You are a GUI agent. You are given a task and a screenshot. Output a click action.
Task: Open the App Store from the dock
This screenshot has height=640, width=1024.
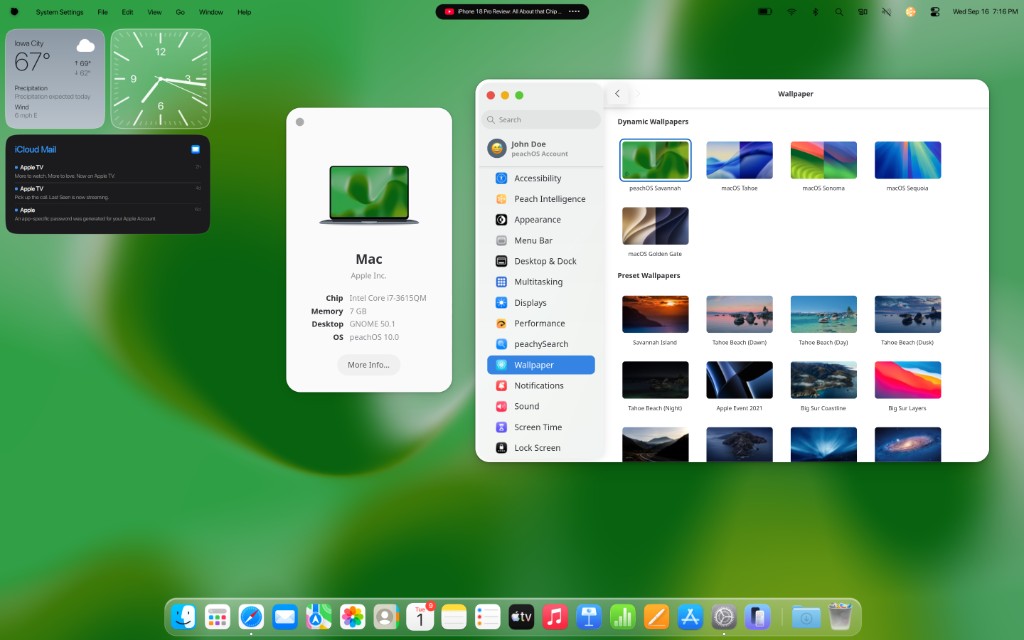[690, 616]
